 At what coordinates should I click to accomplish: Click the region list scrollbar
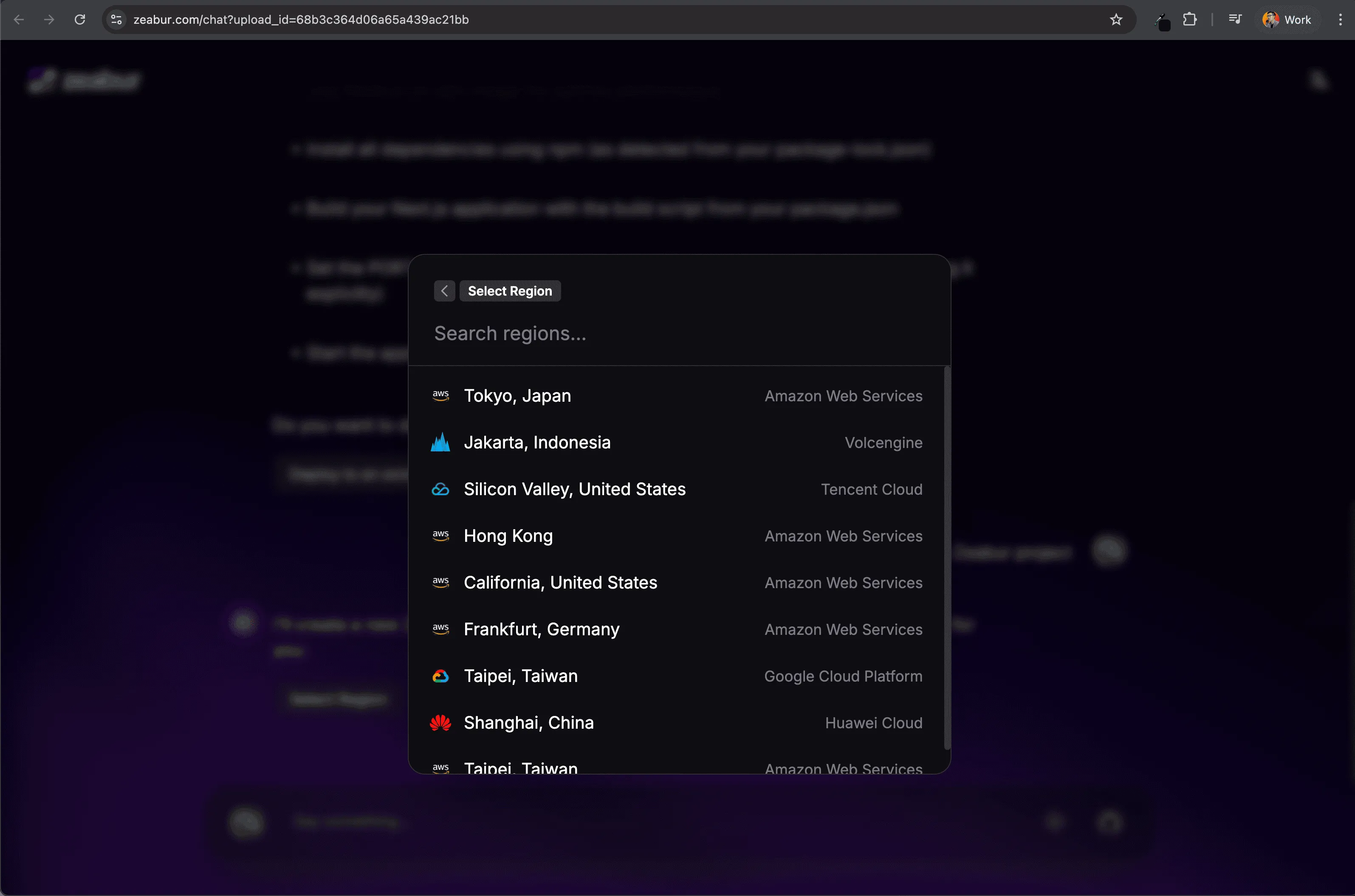tap(947, 558)
